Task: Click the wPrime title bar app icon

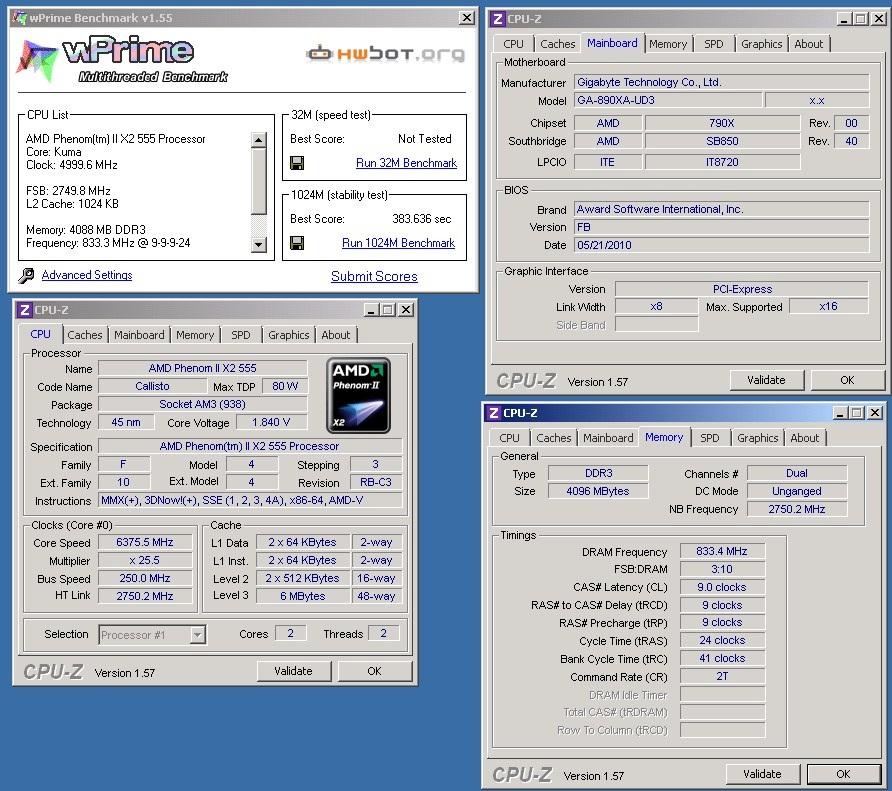Action: pyautogui.click(x=20, y=18)
